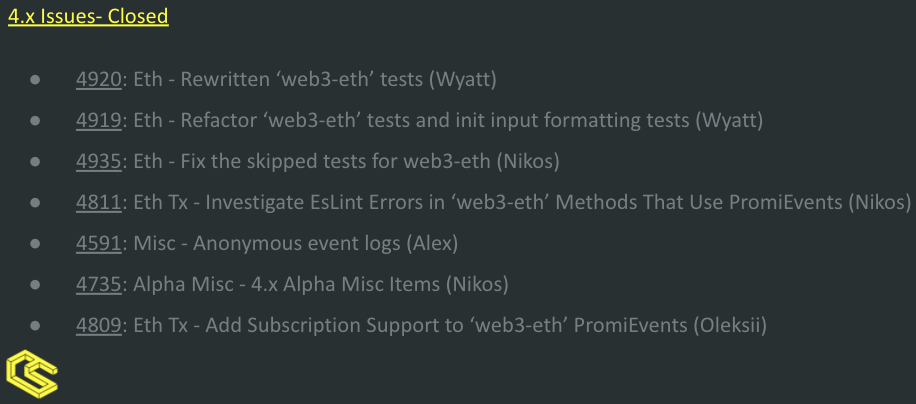Image resolution: width=916 pixels, height=404 pixels.
Task: Click the yellow ChainSafe logo icon
Action: 32,374
